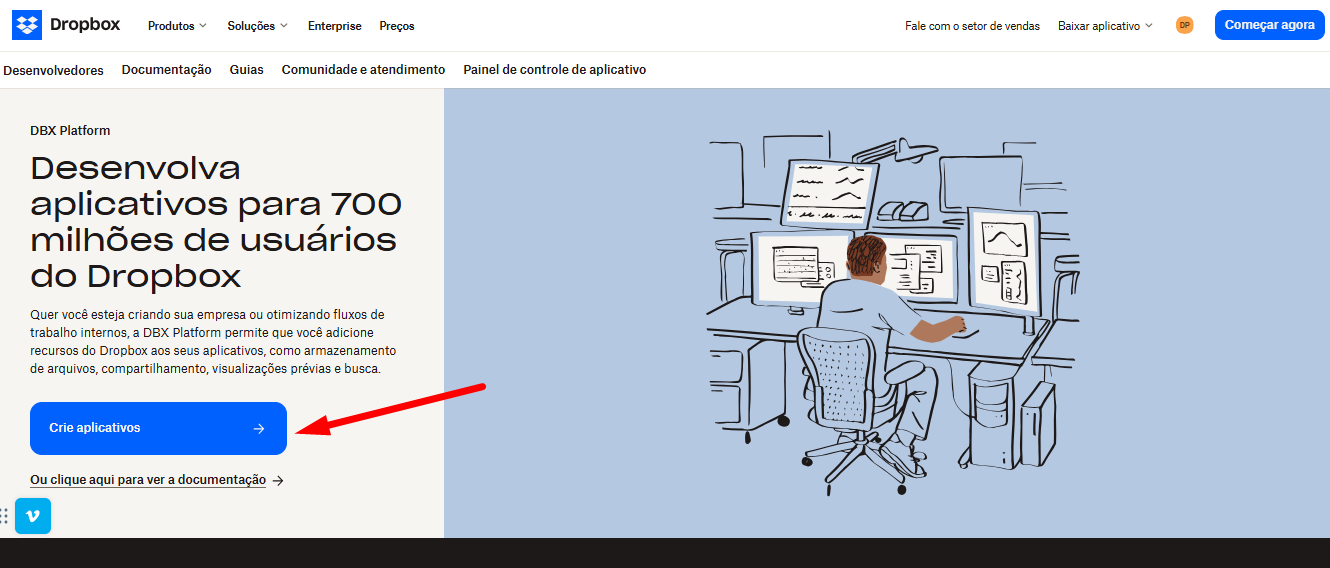Click arrow icon next to documentation link
The height and width of the screenshot is (568, 1330).
click(278, 480)
